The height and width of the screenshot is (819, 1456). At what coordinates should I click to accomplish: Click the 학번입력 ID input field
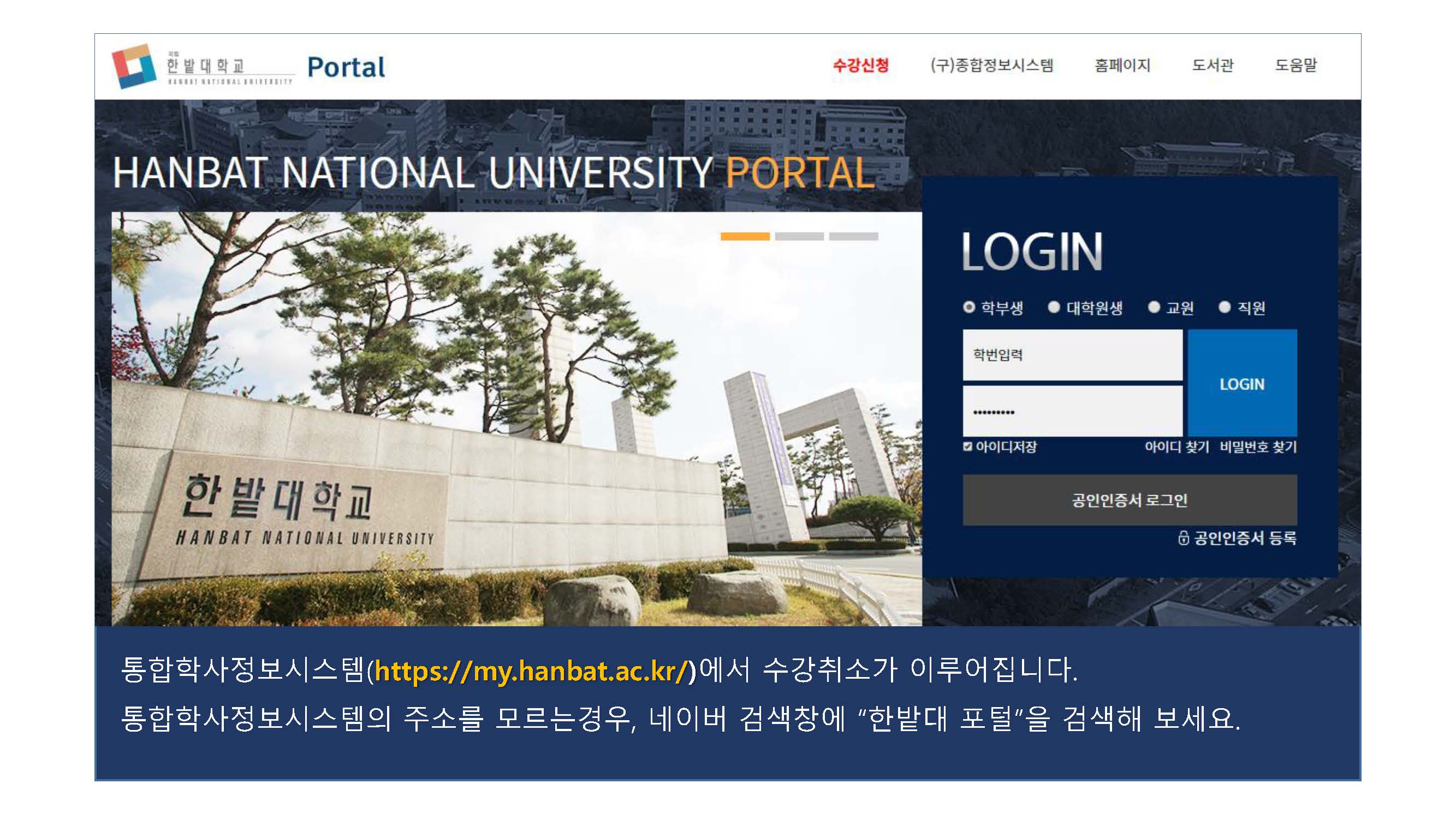(x=1072, y=355)
